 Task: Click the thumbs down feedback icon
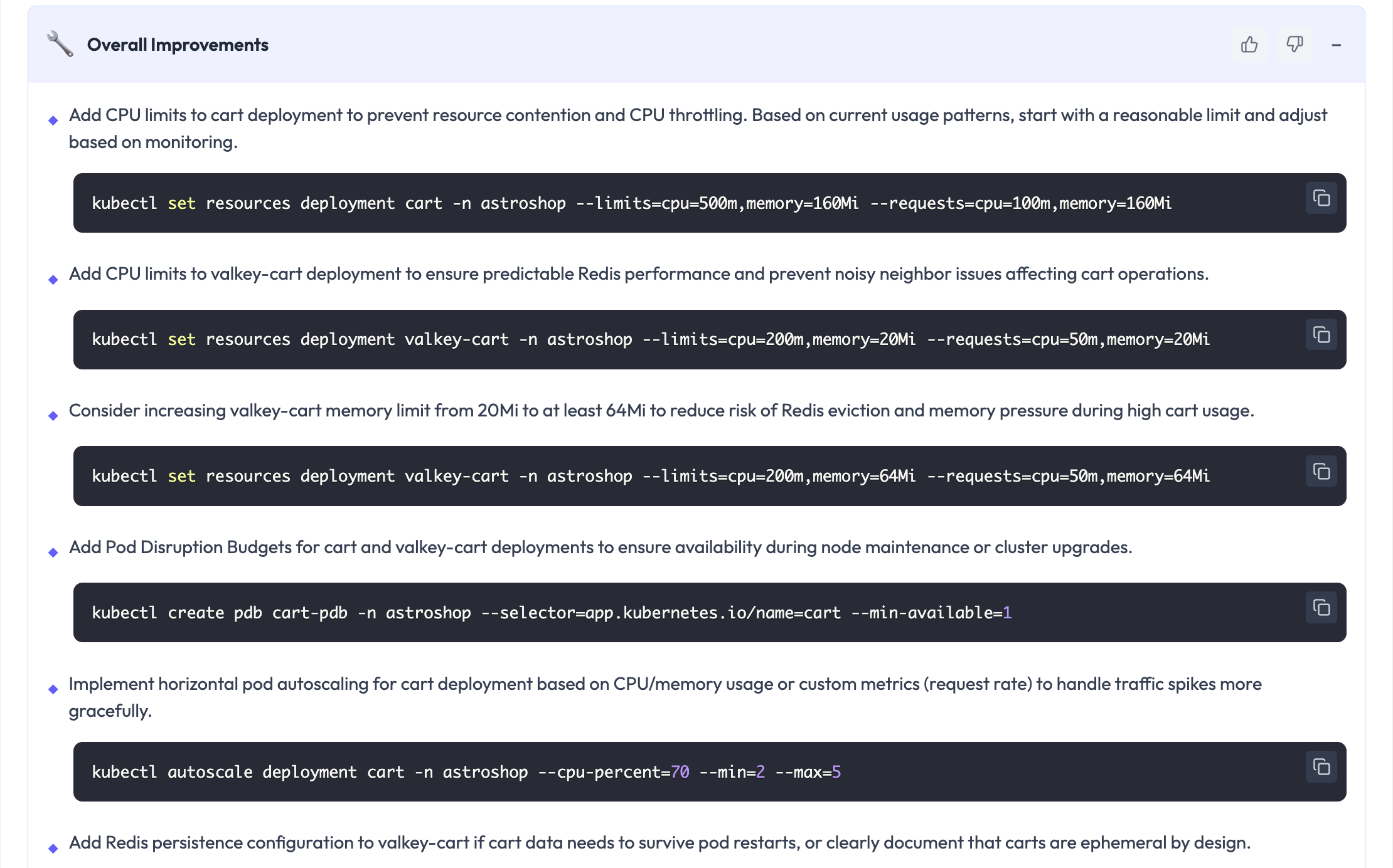tap(1294, 45)
